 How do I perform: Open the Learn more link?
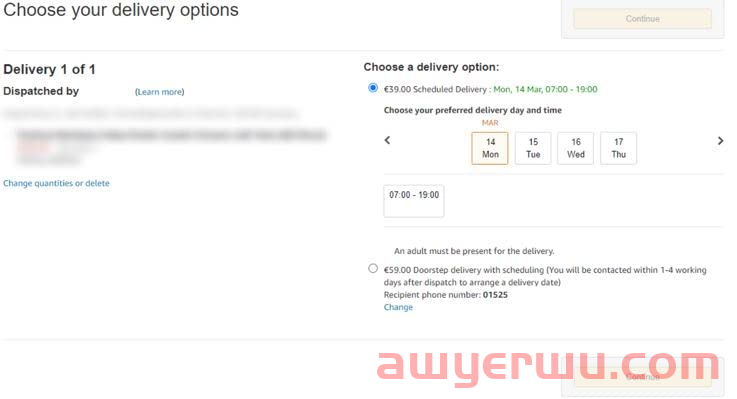[160, 92]
